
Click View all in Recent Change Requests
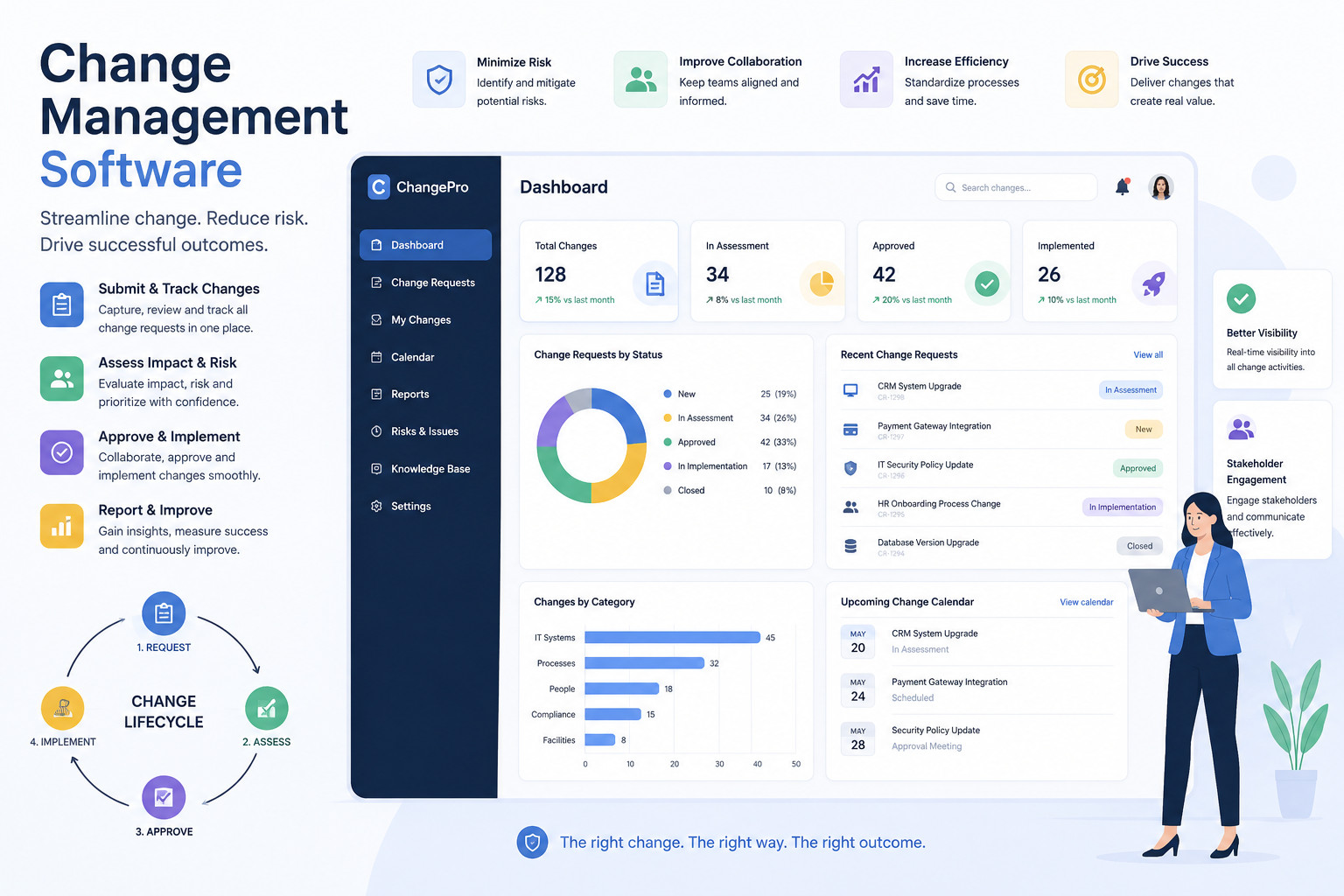(x=1148, y=355)
